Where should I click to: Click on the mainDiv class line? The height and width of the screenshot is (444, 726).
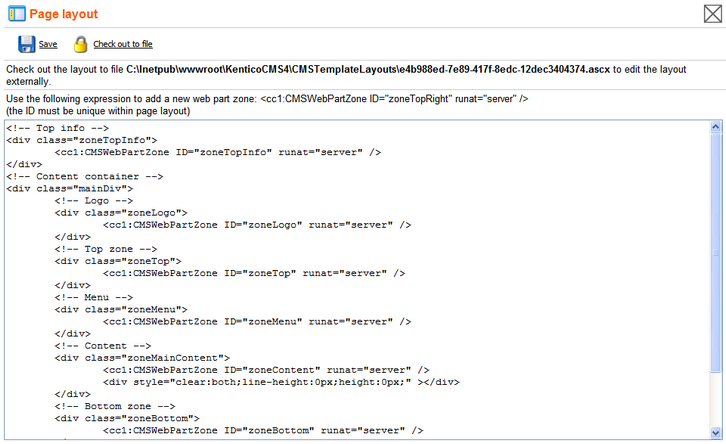(69, 189)
